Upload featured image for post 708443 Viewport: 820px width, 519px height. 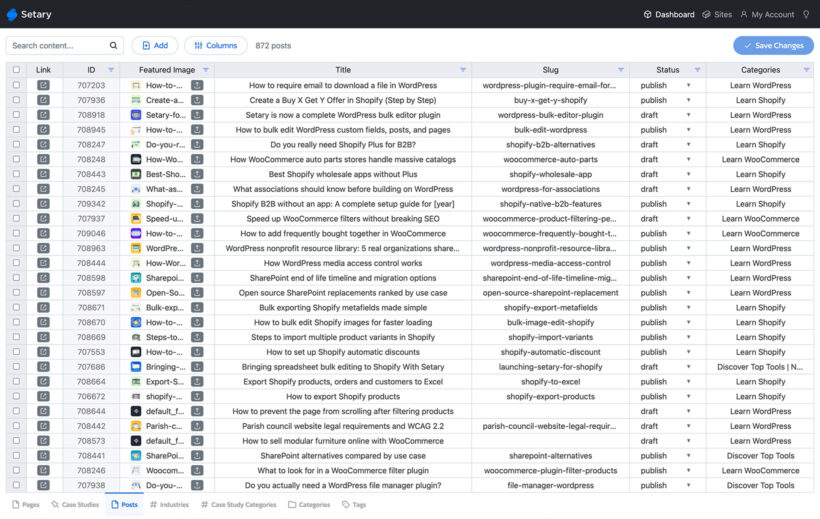(197, 174)
